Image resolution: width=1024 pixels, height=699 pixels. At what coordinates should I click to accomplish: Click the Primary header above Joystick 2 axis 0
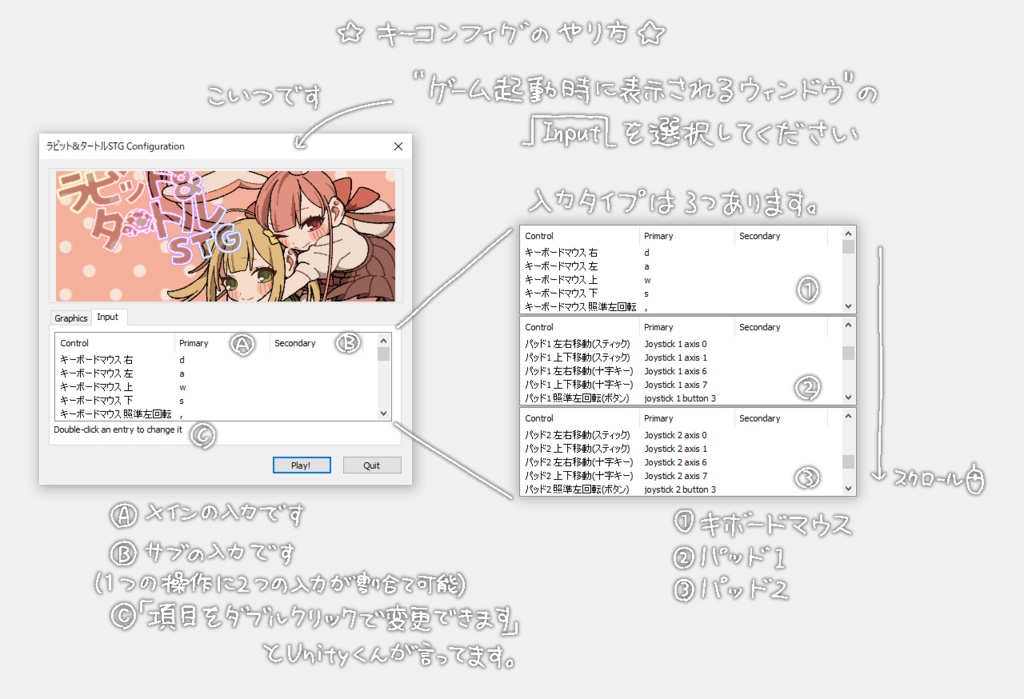(658, 419)
